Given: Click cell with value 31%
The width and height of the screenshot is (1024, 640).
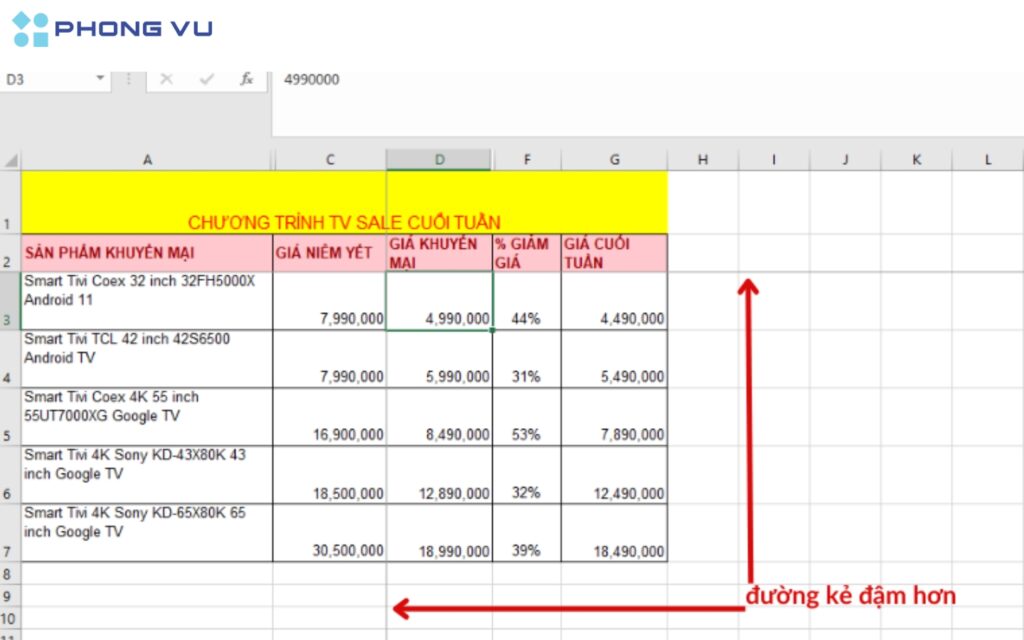Looking at the screenshot, I should tap(527, 359).
